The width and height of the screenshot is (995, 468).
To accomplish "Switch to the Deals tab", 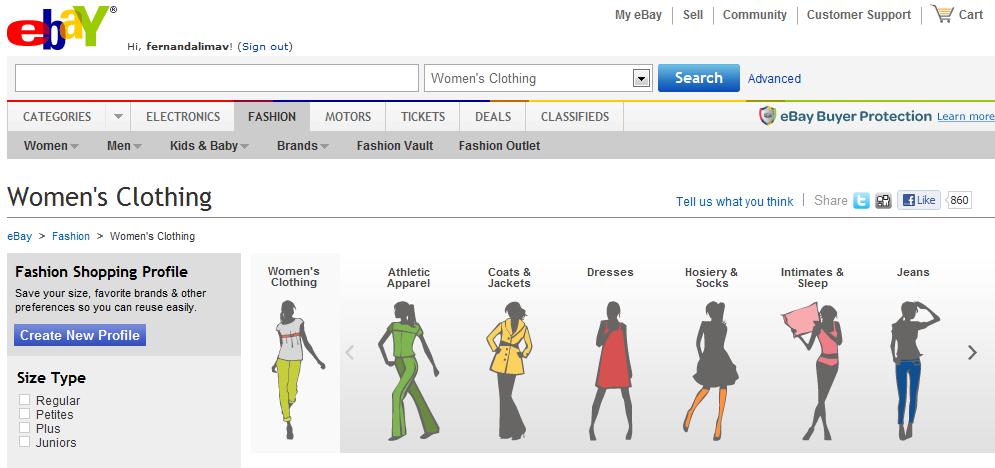I will 493,117.
